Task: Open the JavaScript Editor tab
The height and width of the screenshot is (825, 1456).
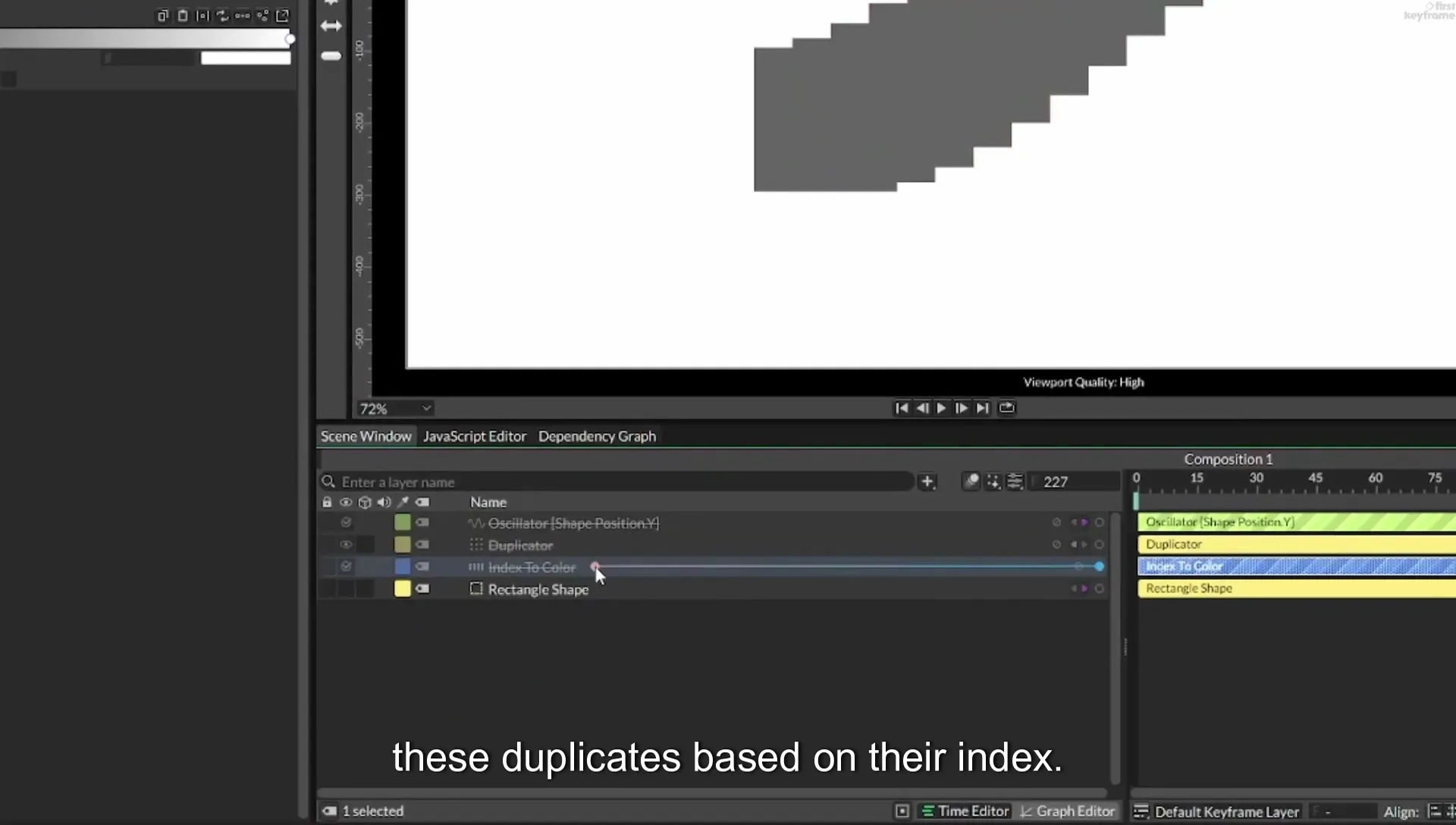Action: [475, 436]
